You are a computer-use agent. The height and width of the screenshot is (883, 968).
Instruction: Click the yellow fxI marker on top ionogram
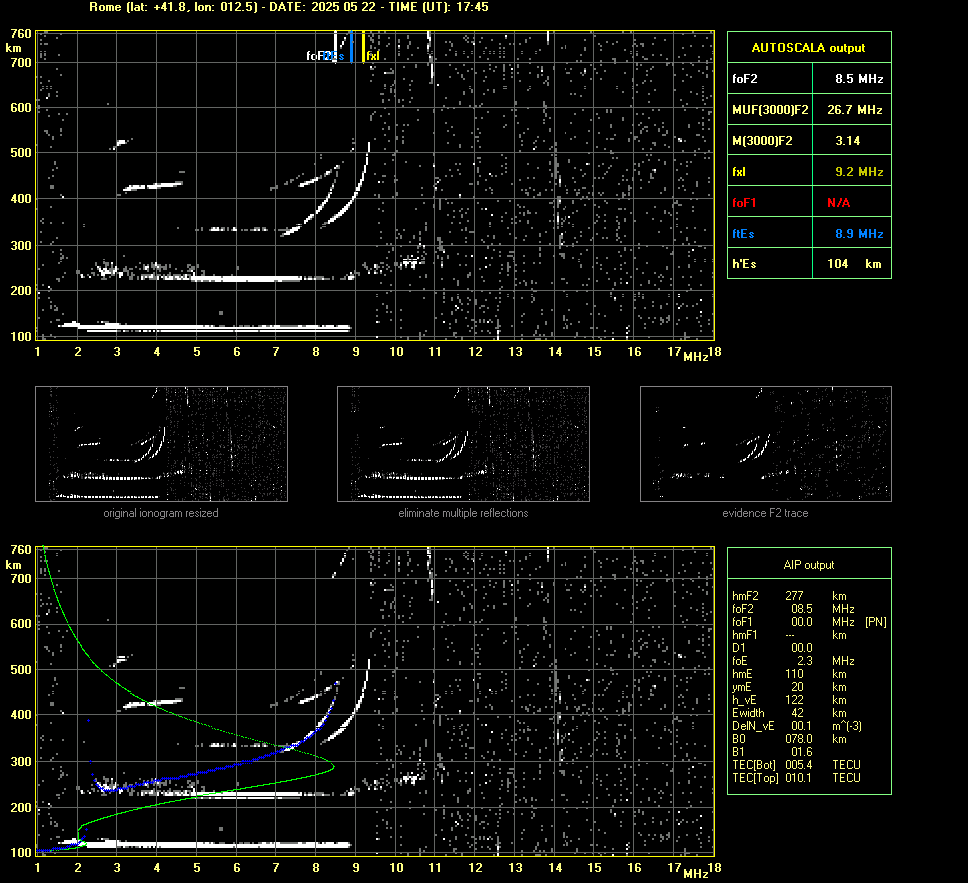[363, 47]
